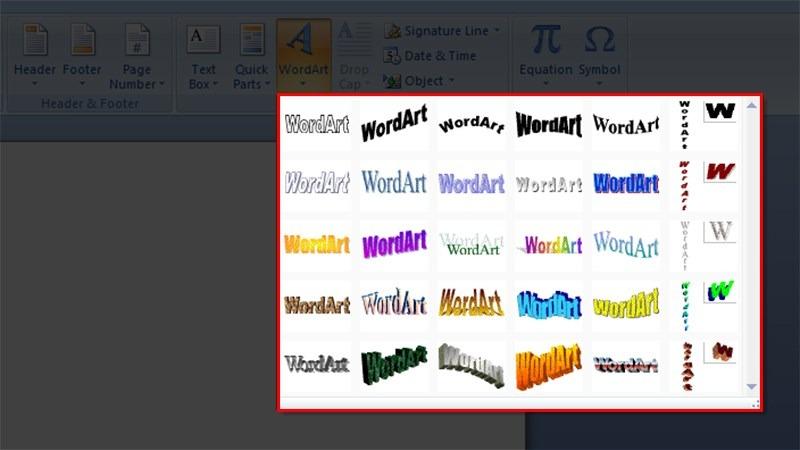This screenshot has height=450, width=800.
Task: Choose the orange-yellow gradient WordArt
Action: pyautogui.click(x=317, y=244)
